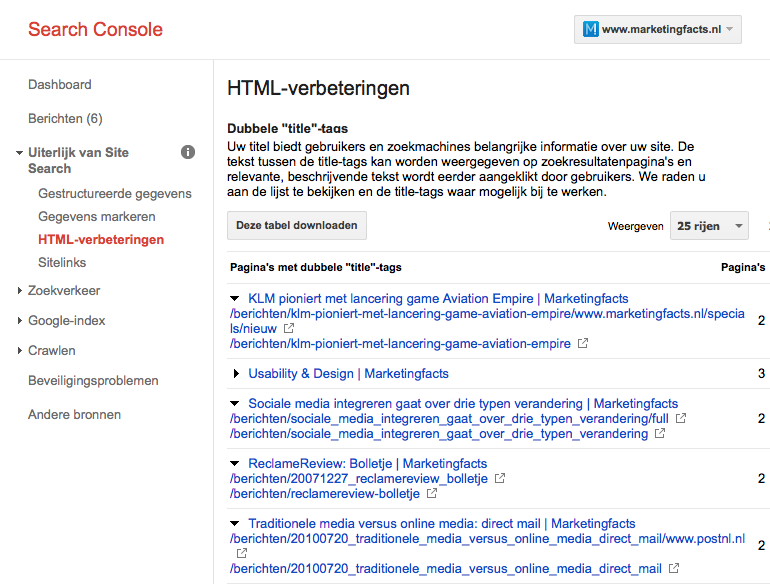Image resolution: width=770 pixels, height=584 pixels.
Task: Open Berichten (6) in the sidebar
Action: click(x=65, y=119)
